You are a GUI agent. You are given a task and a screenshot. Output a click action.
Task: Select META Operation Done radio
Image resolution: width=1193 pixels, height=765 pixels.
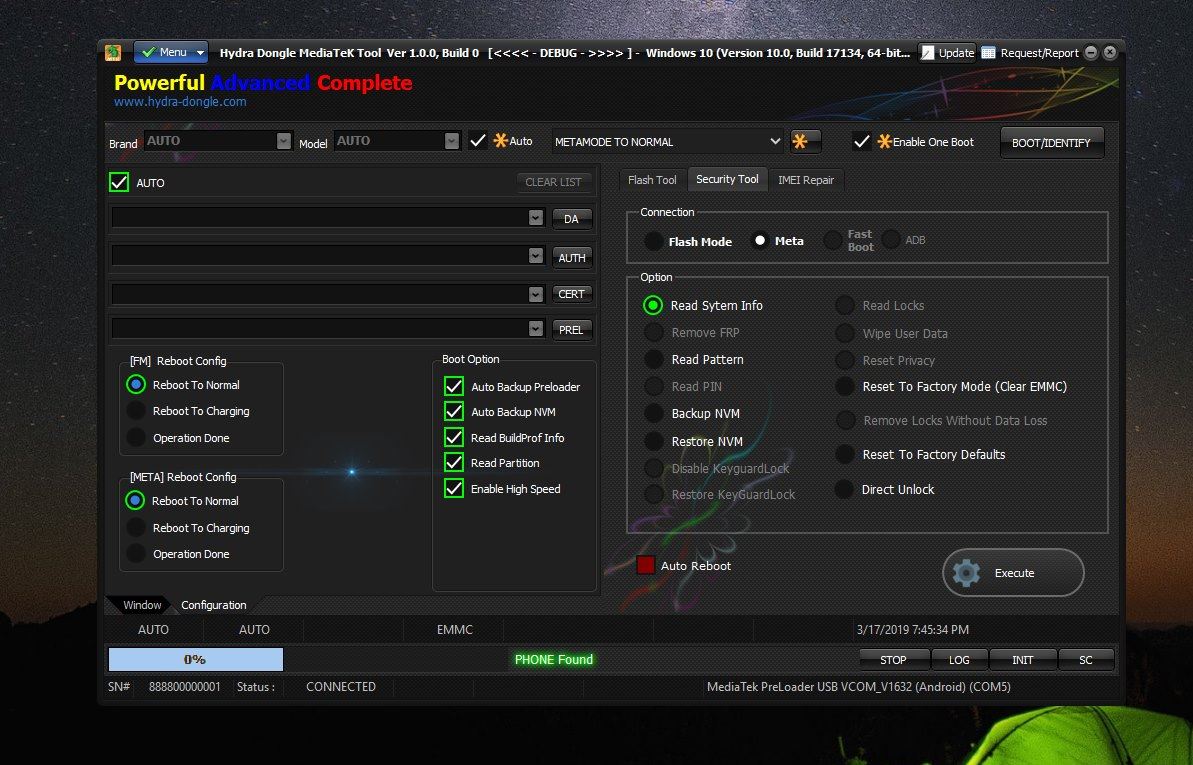pos(135,553)
